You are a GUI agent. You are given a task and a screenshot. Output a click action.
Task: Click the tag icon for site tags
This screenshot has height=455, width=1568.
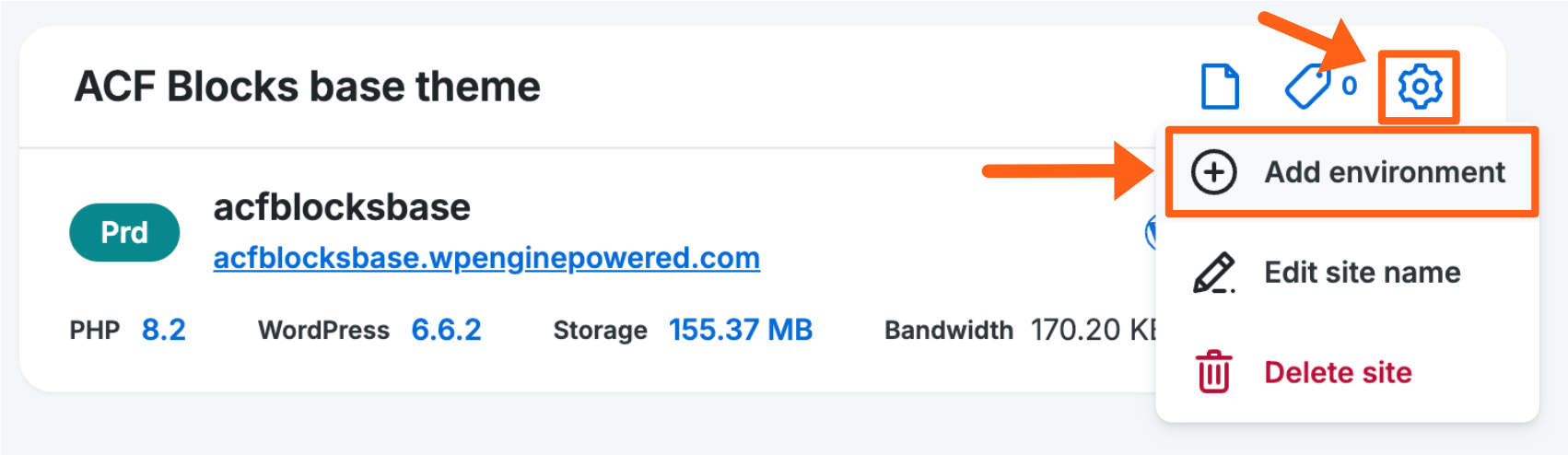pyautogui.click(x=1306, y=87)
